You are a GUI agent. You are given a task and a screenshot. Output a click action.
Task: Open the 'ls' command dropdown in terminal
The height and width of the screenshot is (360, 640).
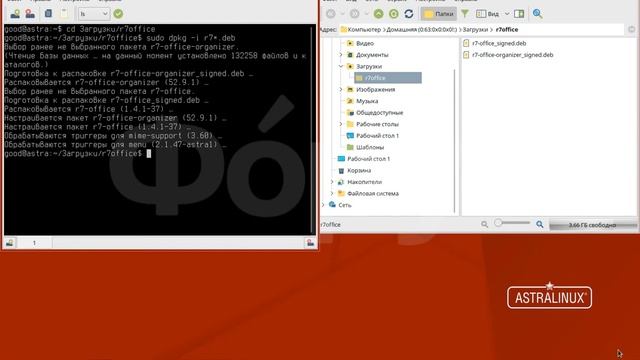pyautogui.click(x=94, y=14)
